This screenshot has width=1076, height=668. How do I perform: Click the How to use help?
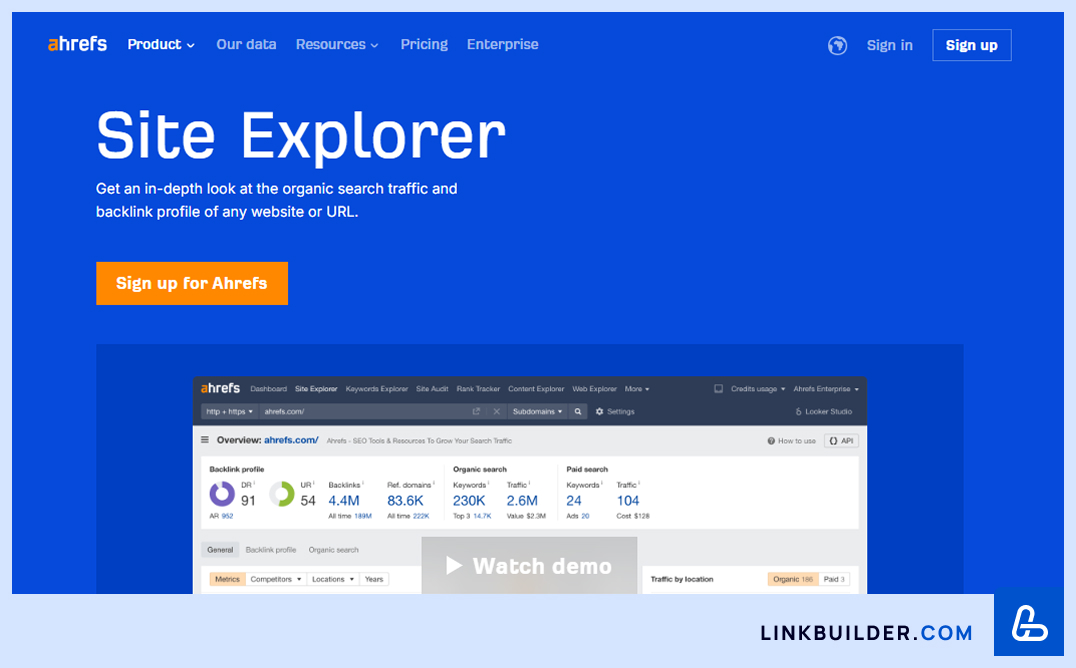coord(791,441)
